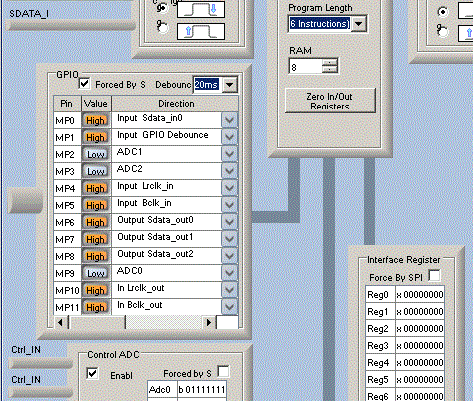The height and width of the screenshot is (401, 473).
Task: Click RAM stepper arrows
Action: tap(330, 66)
